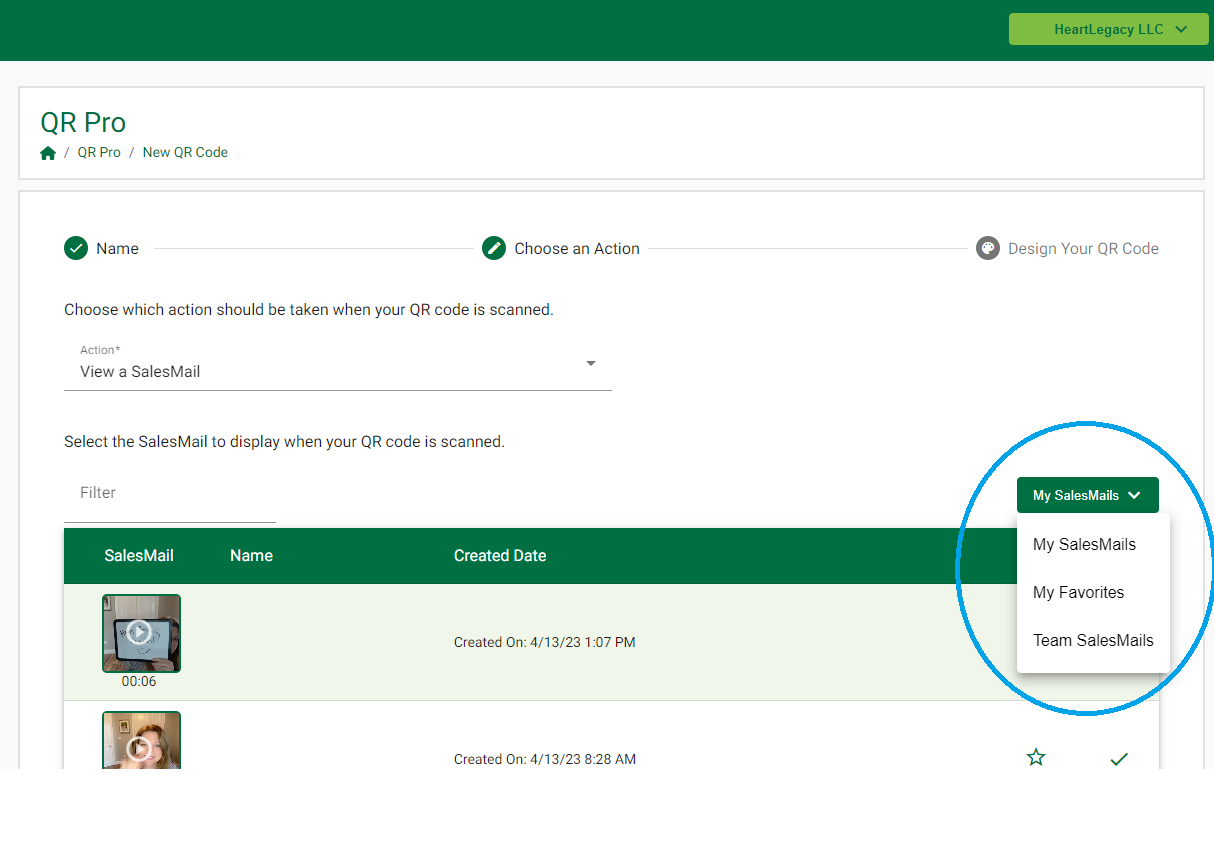Go to the QR Pro breadcrumb link
The width and height of the screenshot is (1214, 854).
pyautogui.click(x=99, y=153)
